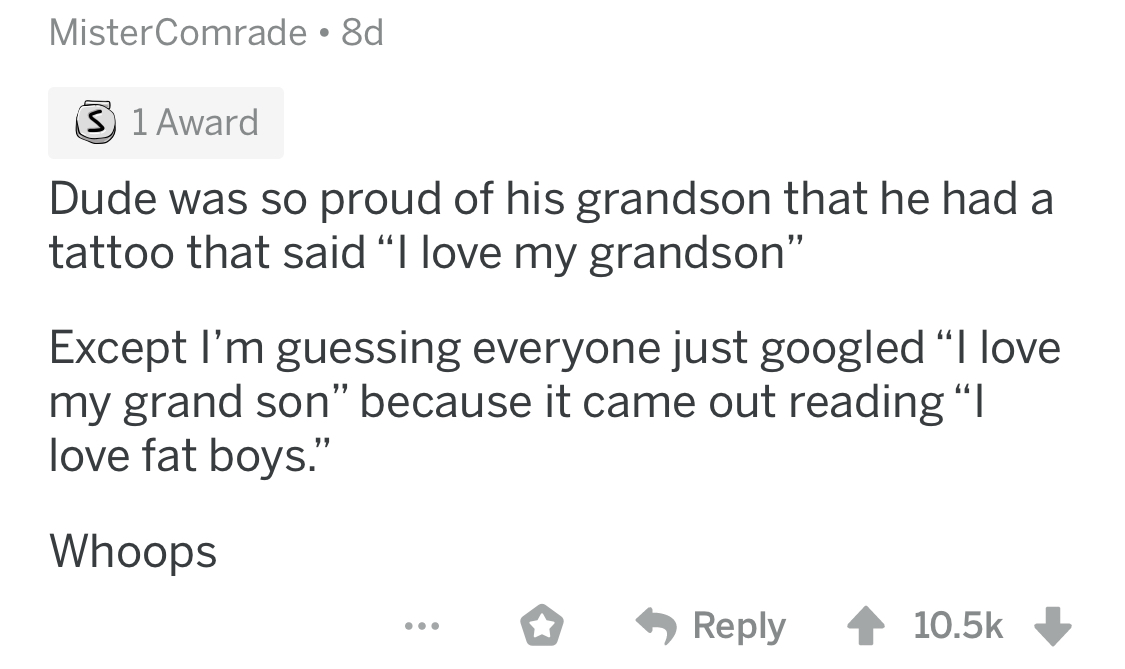1125x669 pixels.
Task: Open MisterComrade's user profile
Action: click(x=178, y=34)
